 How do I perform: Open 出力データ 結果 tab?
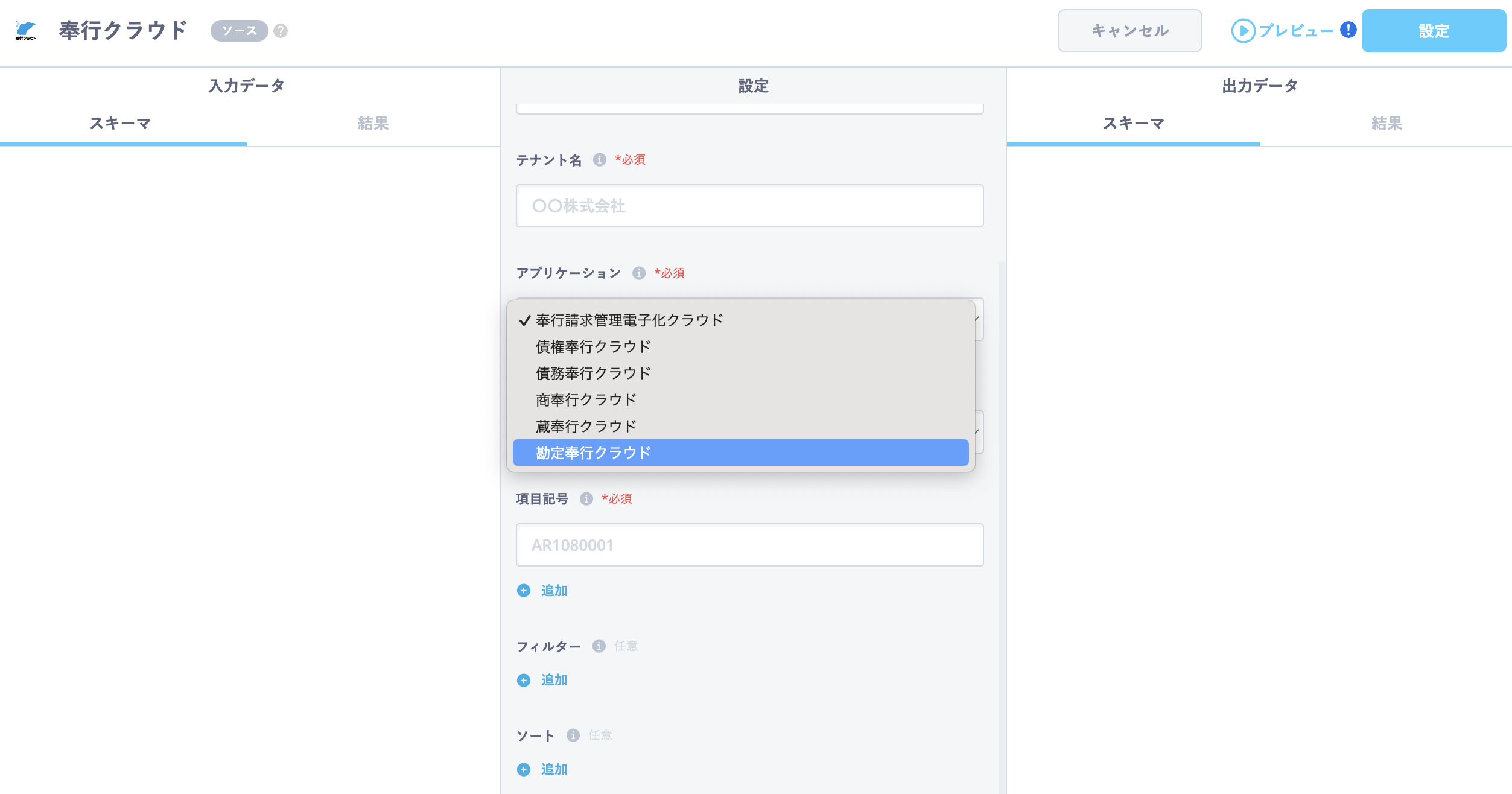pyautogui.click(x=1386, y=124)
